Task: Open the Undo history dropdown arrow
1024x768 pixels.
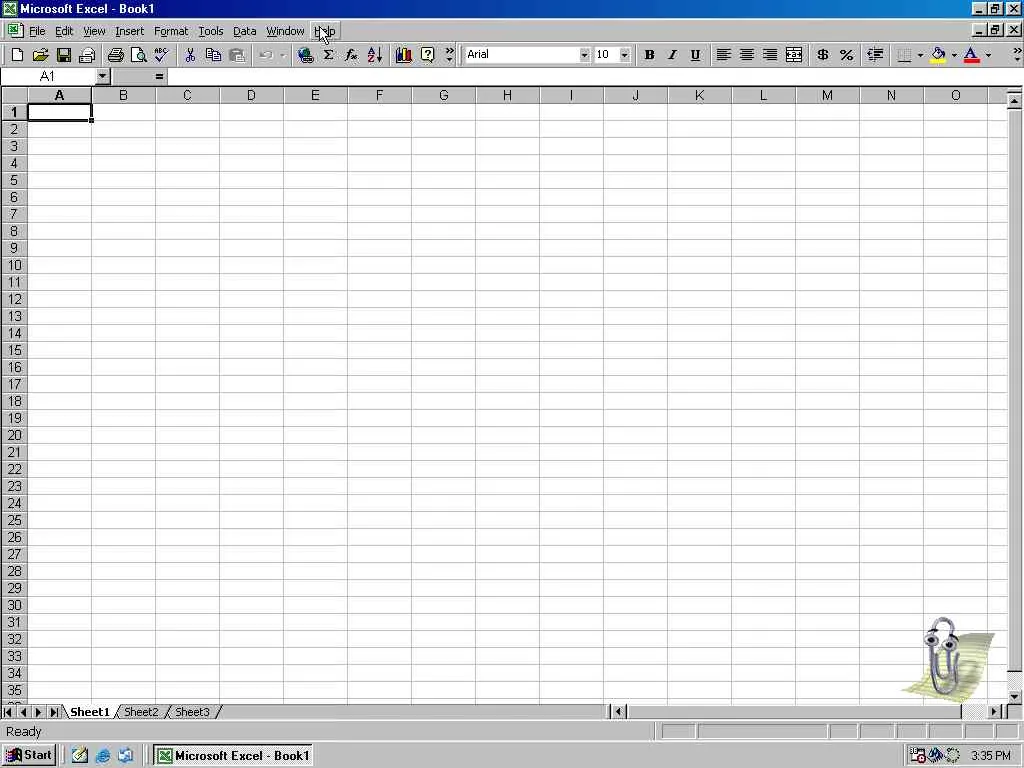Action: (282, 55)
